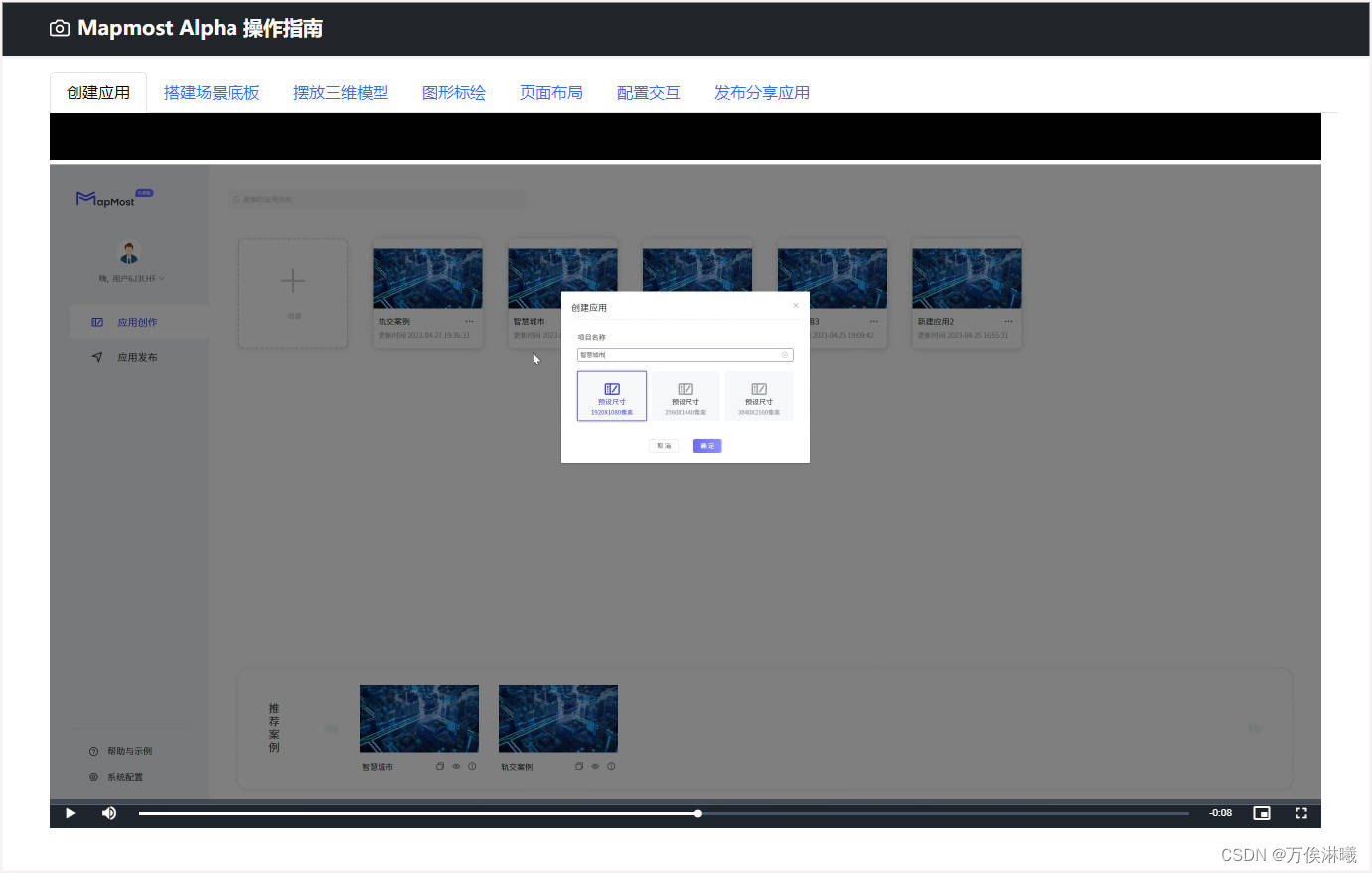Open the 轨交案例 card more-options menu
The height and width of the screenshot is (873, 1372).
point(469,322)
